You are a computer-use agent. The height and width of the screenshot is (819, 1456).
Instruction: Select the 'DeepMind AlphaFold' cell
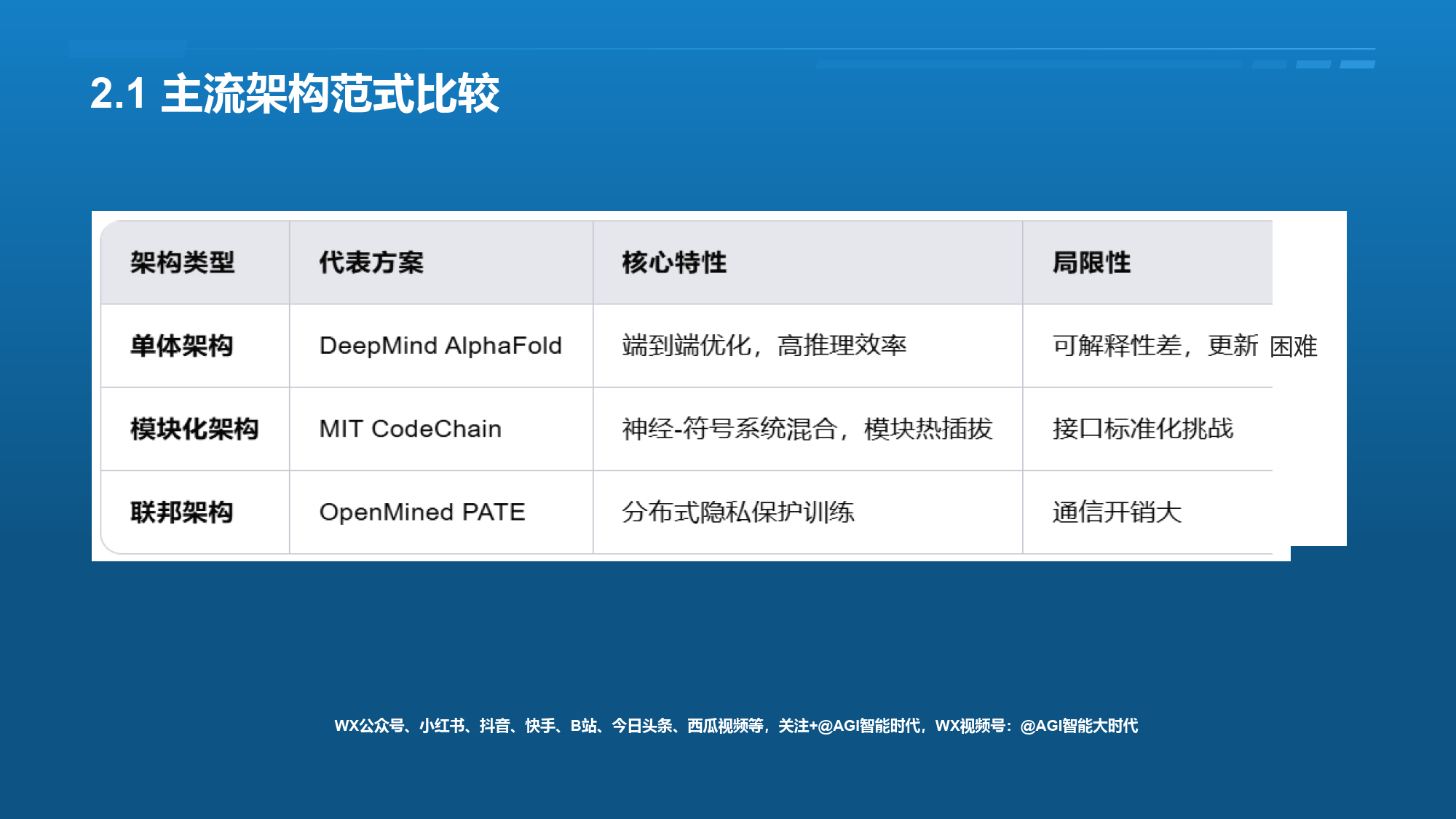pos(440,346)
